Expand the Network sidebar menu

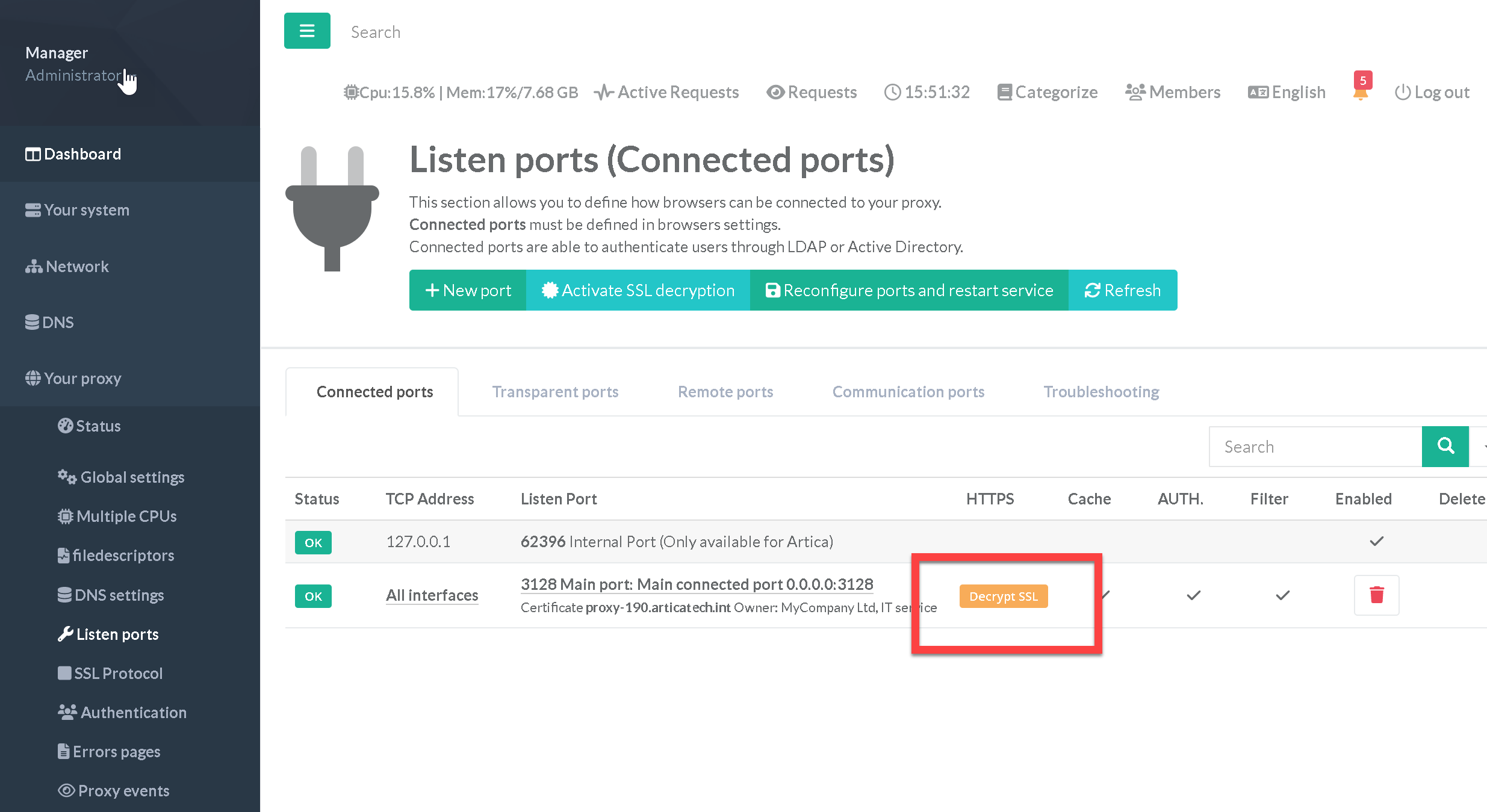click(x=77, y=266)
